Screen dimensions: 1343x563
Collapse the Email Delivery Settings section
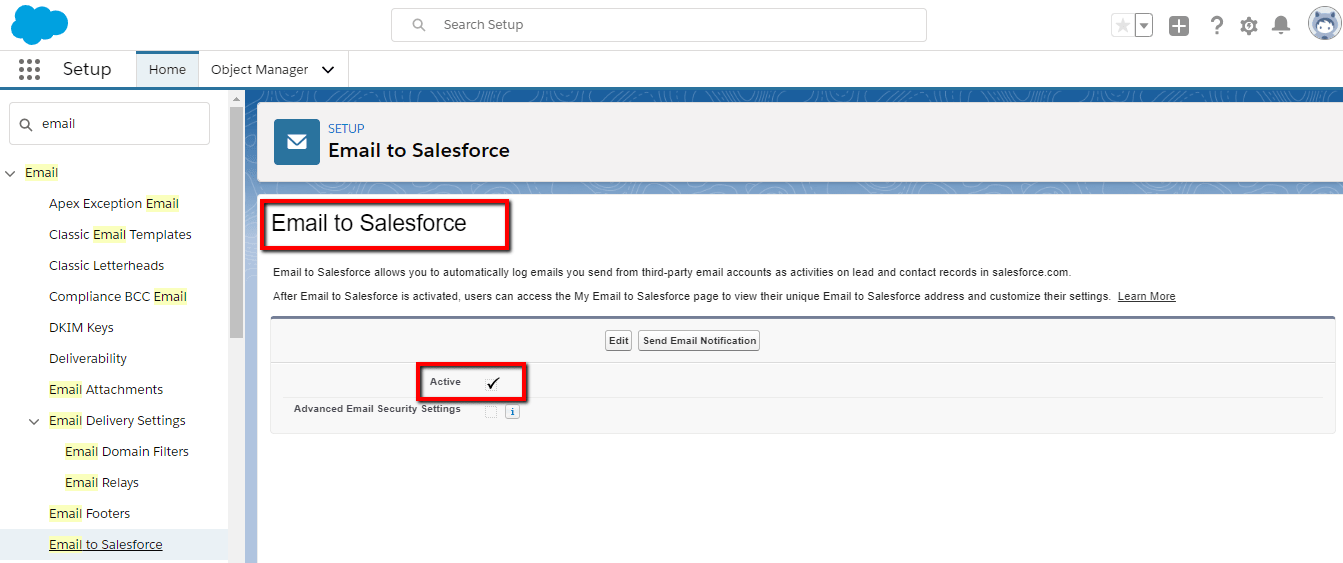point(34,421)
